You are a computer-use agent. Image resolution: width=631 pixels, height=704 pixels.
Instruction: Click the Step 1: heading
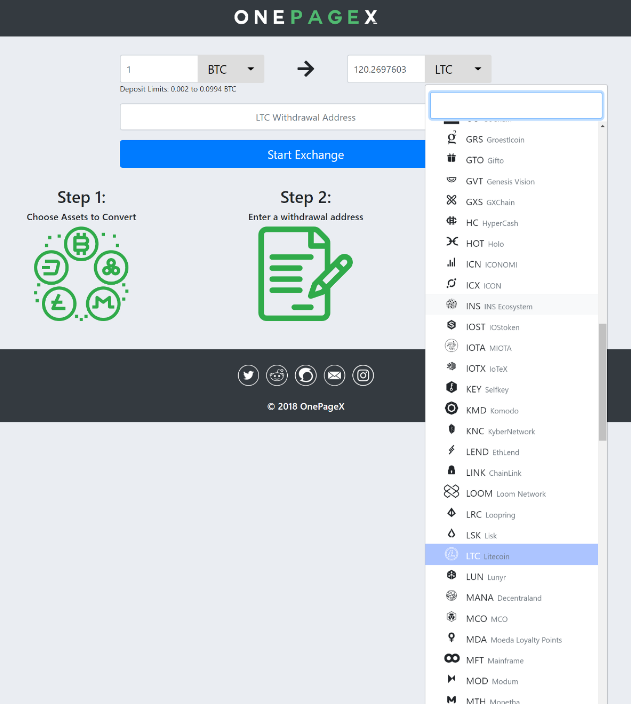click(x=81, y=197)
